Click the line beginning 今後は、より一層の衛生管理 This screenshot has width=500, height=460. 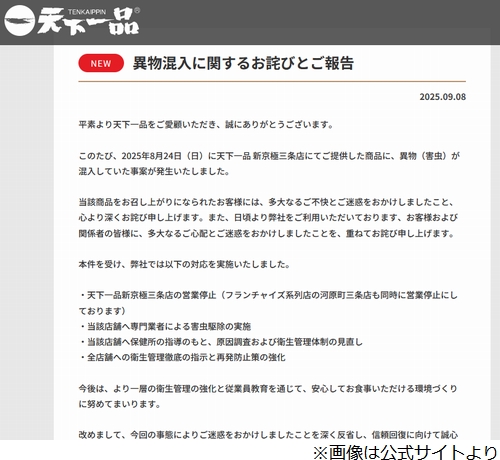click(x=268, y=389)
